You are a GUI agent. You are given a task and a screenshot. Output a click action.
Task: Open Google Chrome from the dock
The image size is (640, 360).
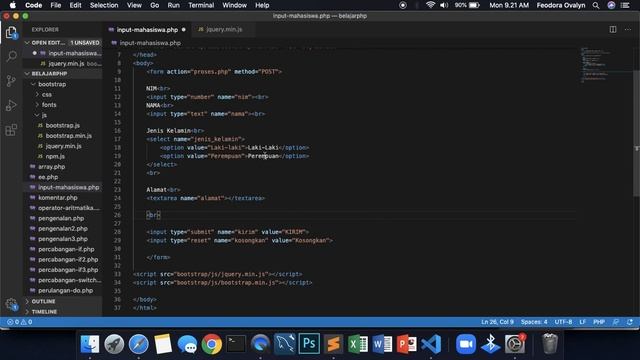pos(211,344)
